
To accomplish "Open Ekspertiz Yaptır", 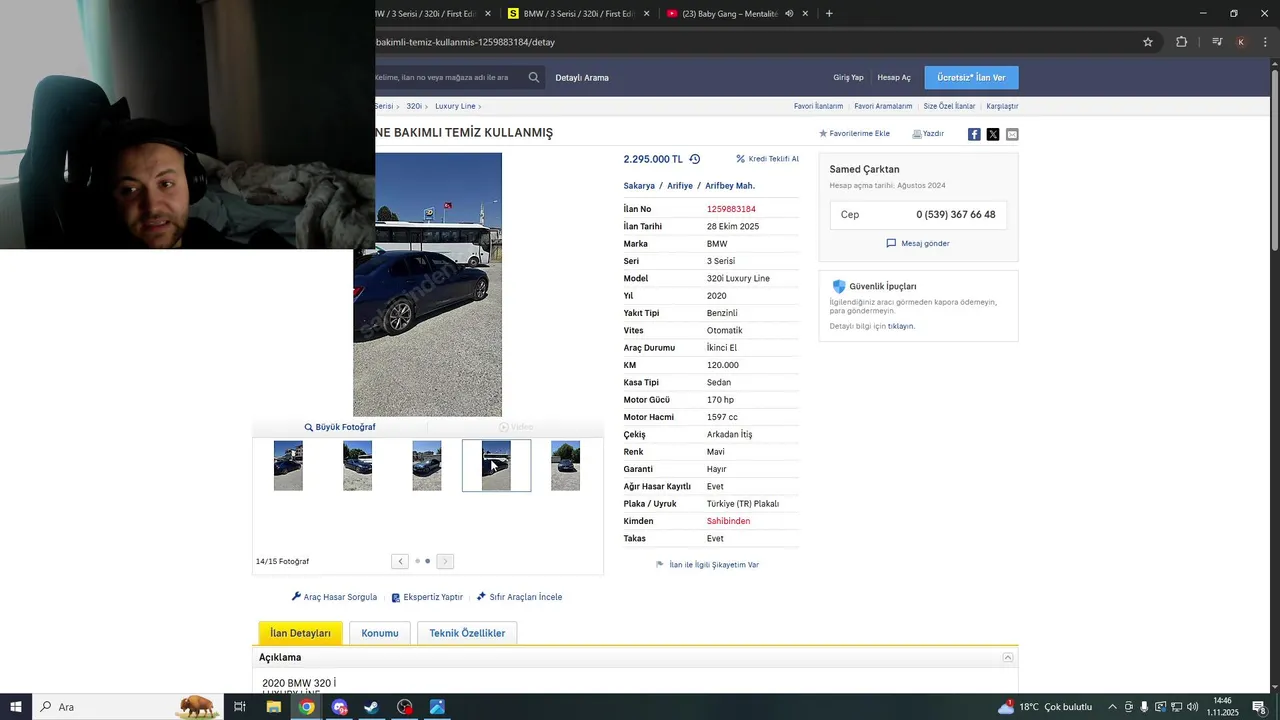I will (x=427, y=597).
